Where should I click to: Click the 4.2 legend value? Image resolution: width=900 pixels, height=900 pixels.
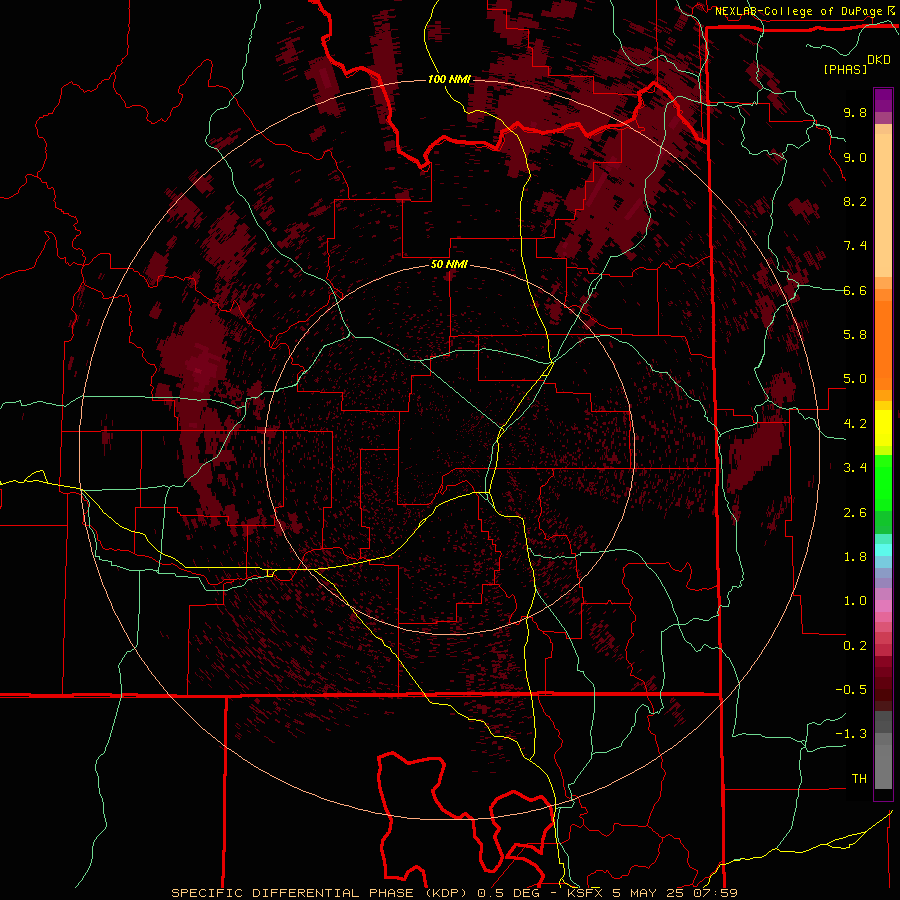(x=855, y=424)
